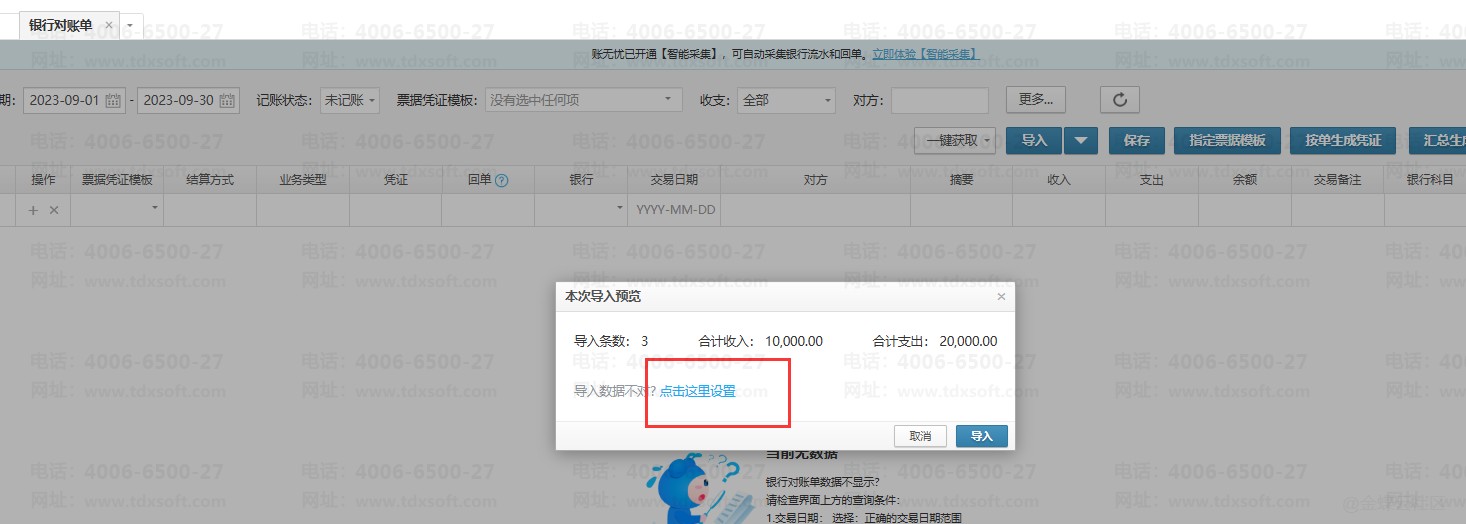1466x524 pixels.
Task: Delete the row with the X icon
Action: [54, 210]
